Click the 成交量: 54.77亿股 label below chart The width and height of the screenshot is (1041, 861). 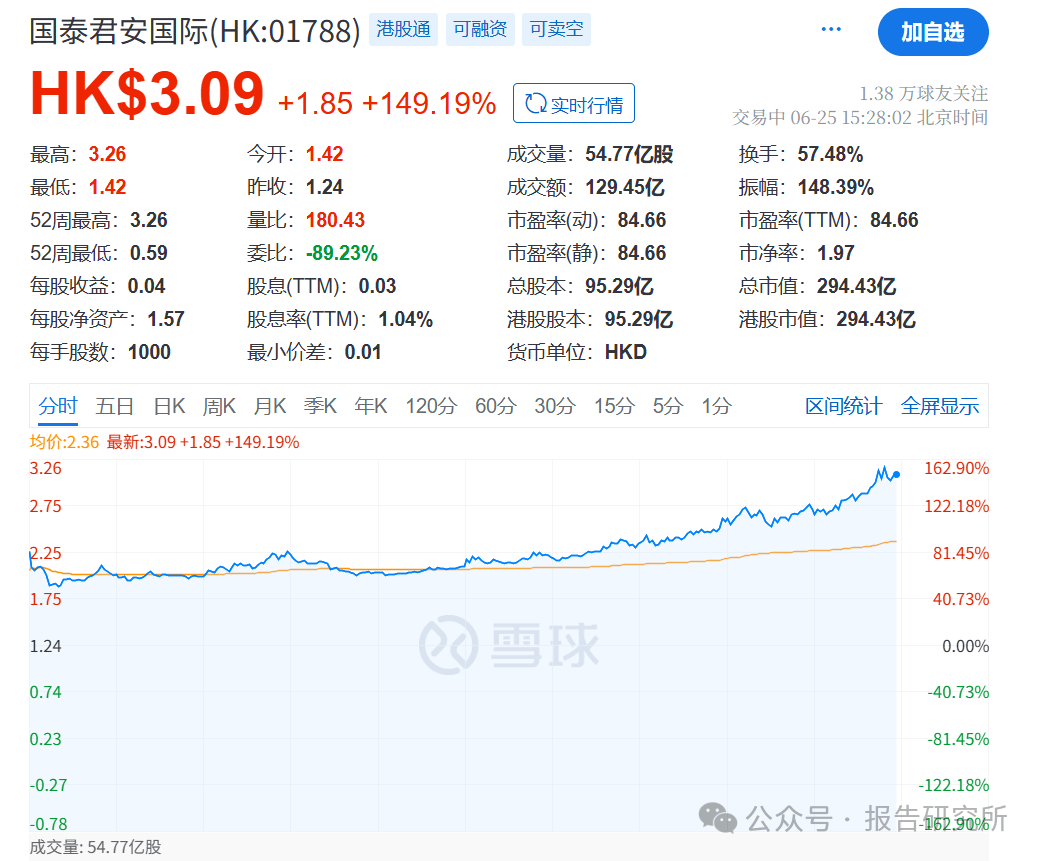(96, 847)
